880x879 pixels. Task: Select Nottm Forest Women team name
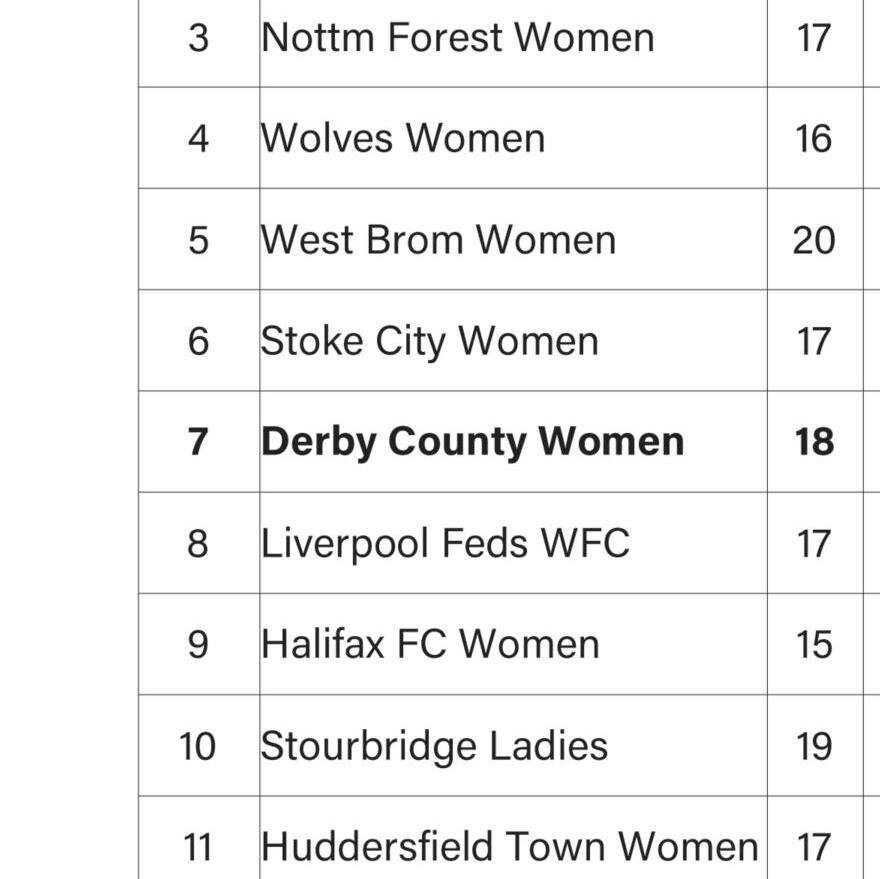[x=457, y=38]
